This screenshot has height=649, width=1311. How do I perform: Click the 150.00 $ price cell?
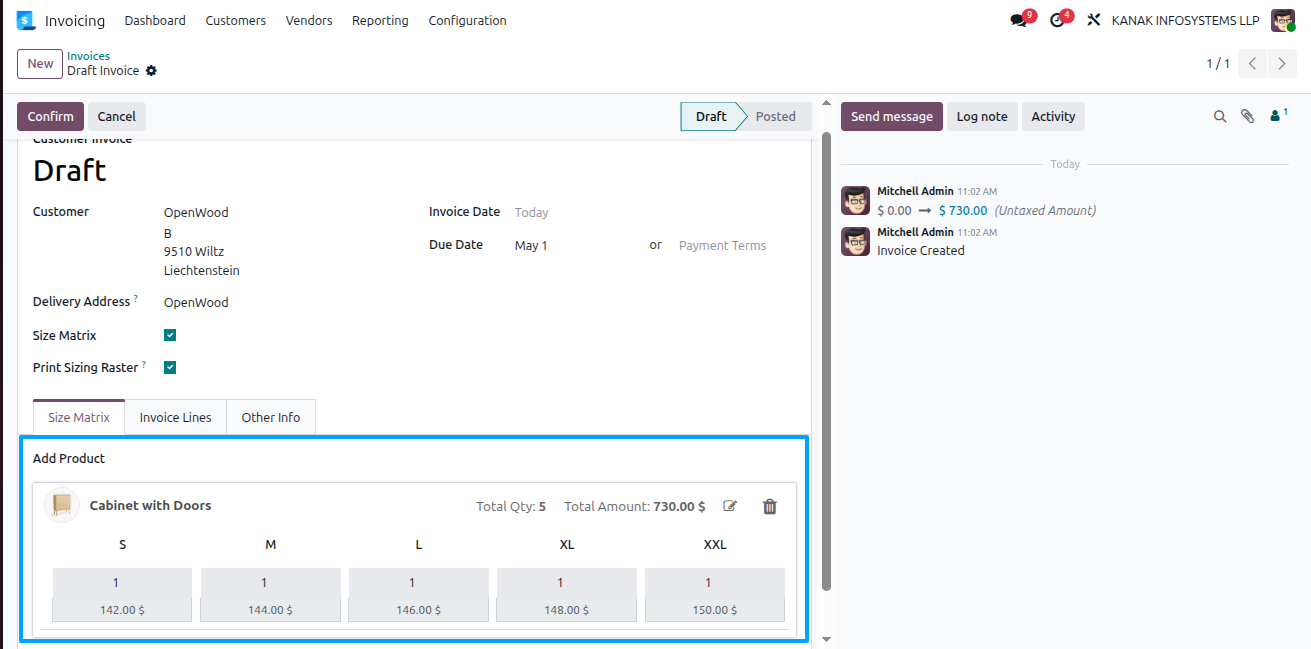[x=714, y=610]
